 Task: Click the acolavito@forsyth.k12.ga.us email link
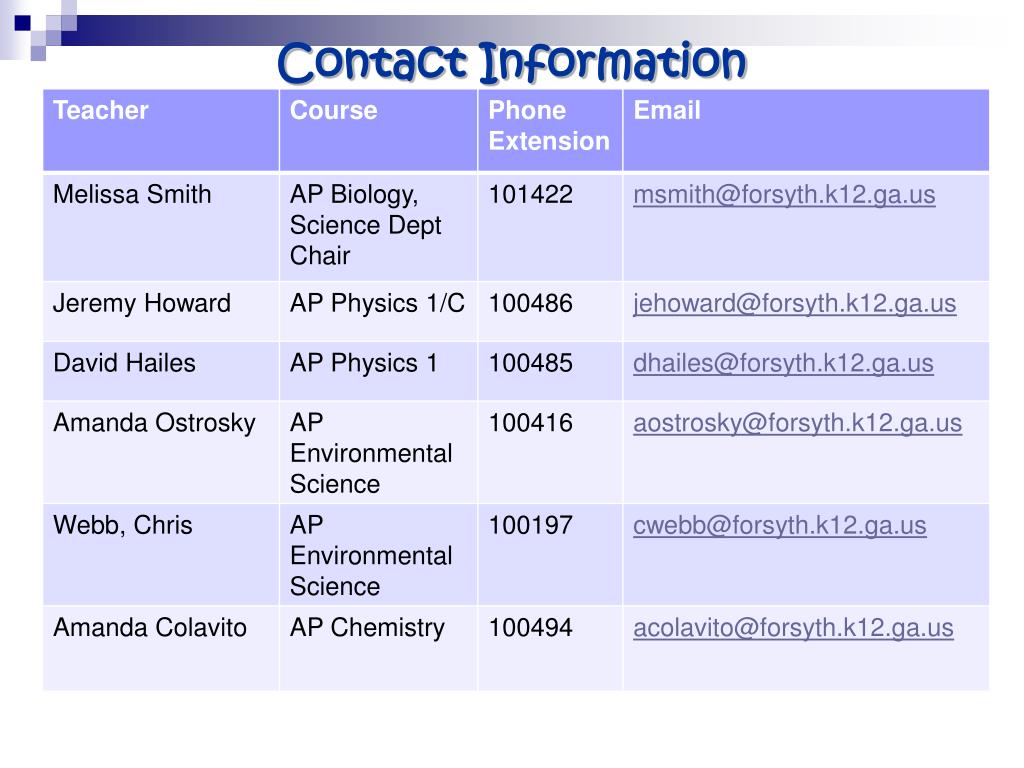[x=793, y=628]
